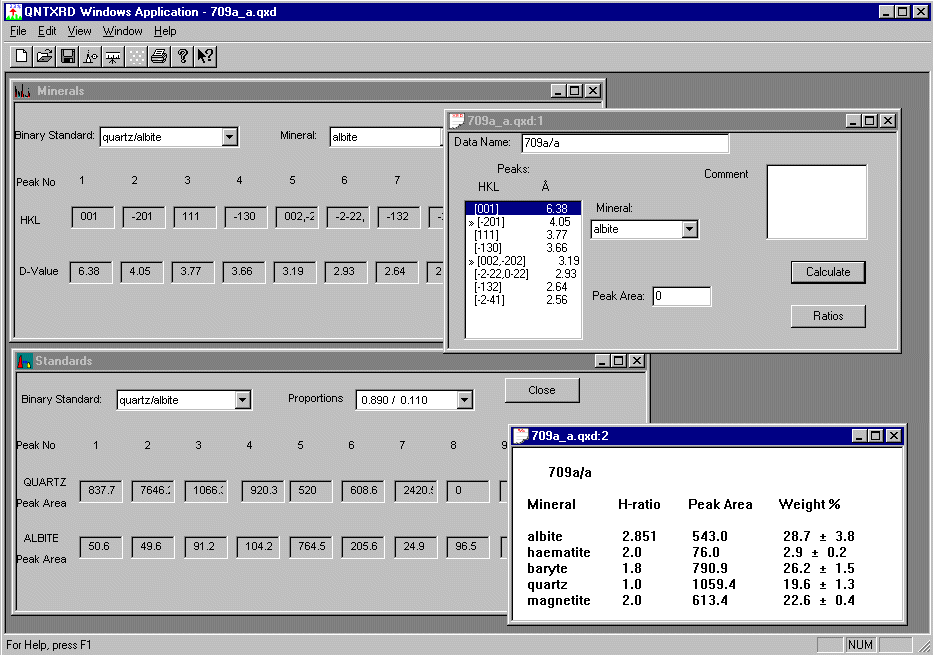The image size is (933, 655).
Task: Open the File menu
Action: tap(18, 31)
